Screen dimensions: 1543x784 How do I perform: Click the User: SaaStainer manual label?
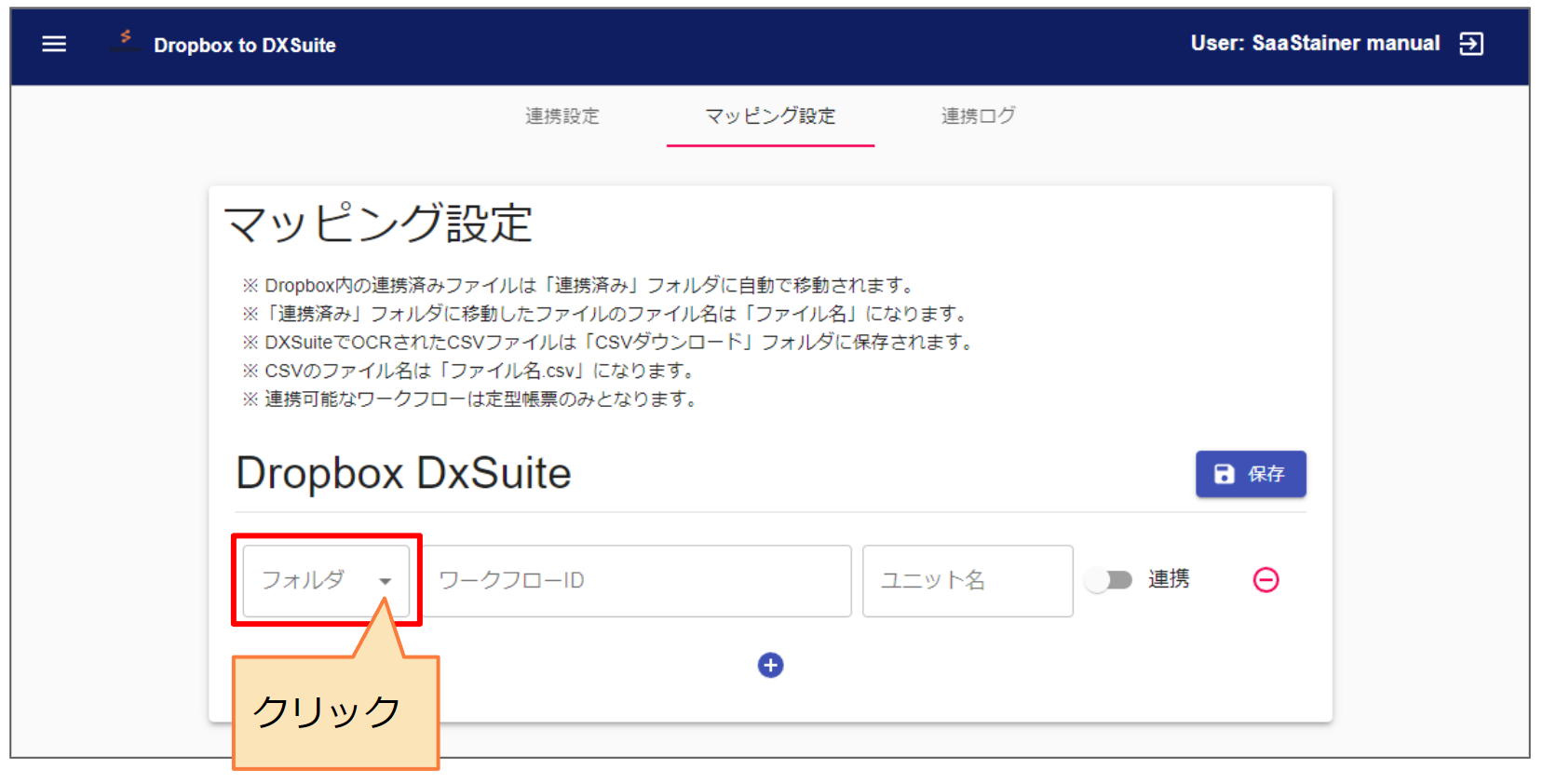click(x=1315, y=43)
